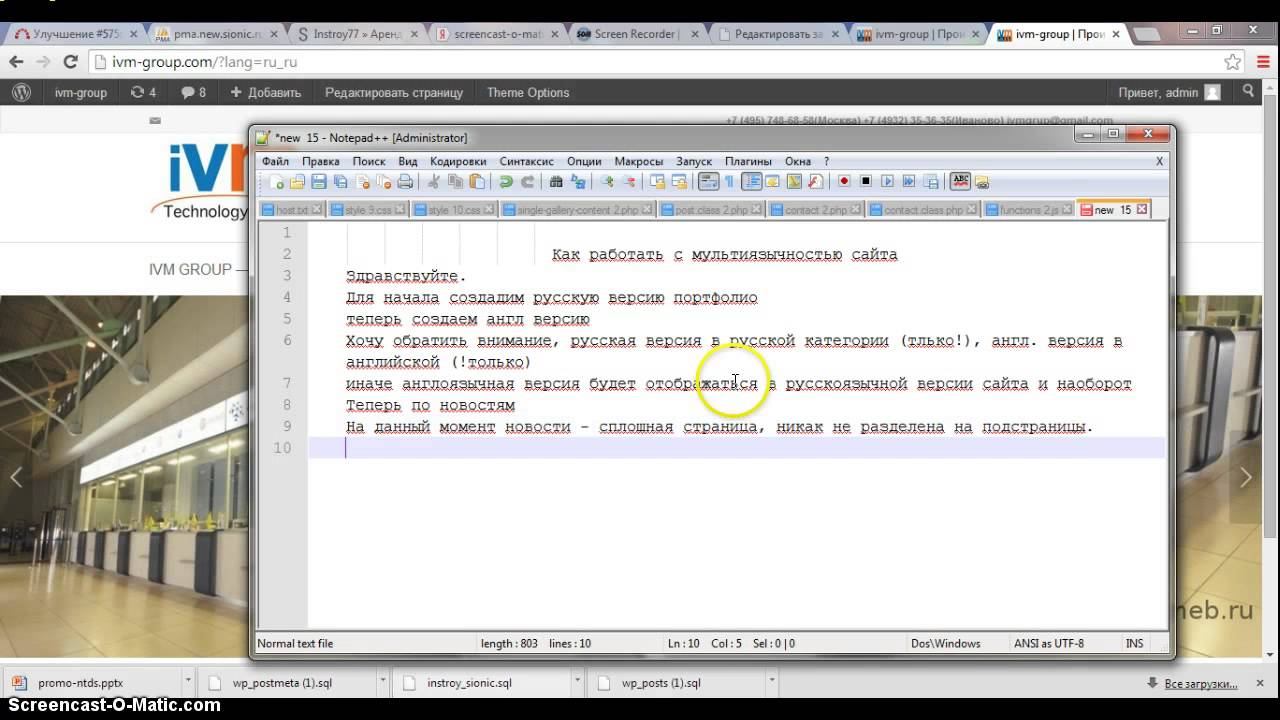Start macro recording with red dot icon
The width and height of the screenshot is (1280, 720).
(844, 182)
